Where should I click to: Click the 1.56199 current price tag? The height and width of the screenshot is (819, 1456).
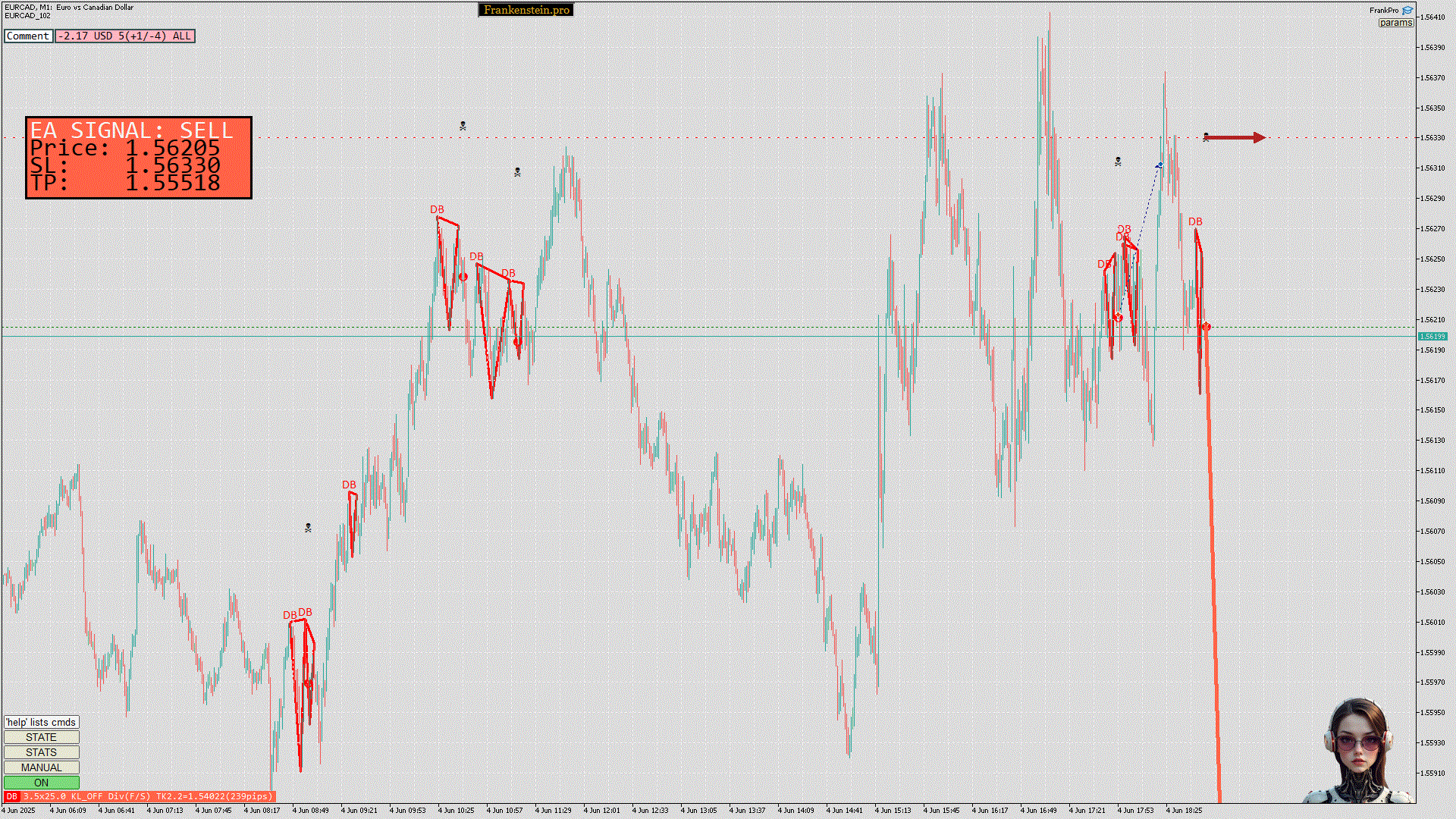(1432, 336)
